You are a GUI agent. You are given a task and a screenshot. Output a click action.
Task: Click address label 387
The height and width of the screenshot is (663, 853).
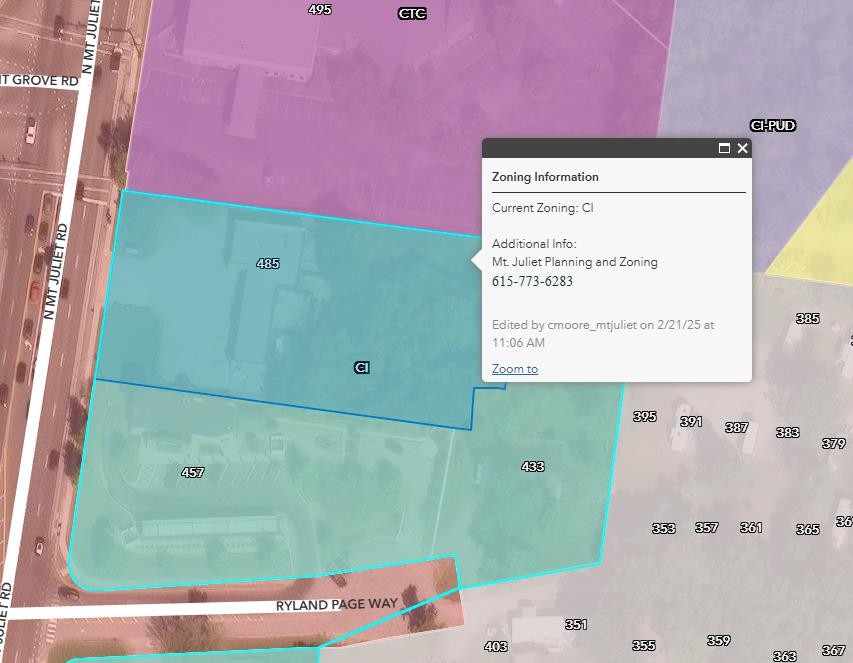737,427
